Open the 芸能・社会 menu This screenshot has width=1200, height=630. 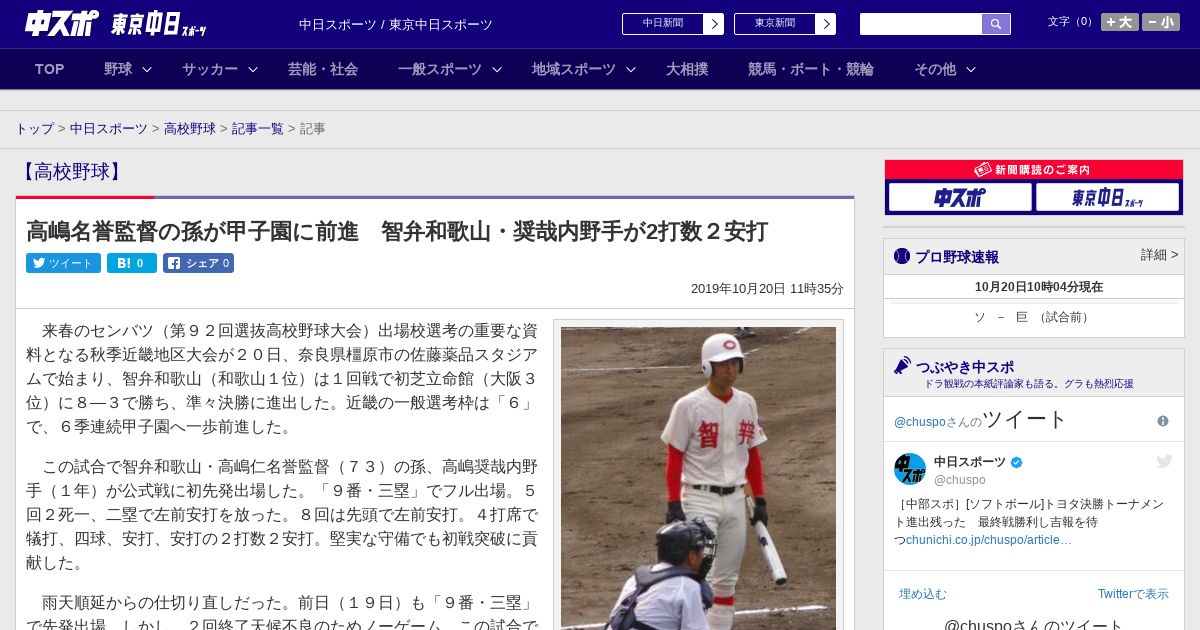tap(323, 69)
